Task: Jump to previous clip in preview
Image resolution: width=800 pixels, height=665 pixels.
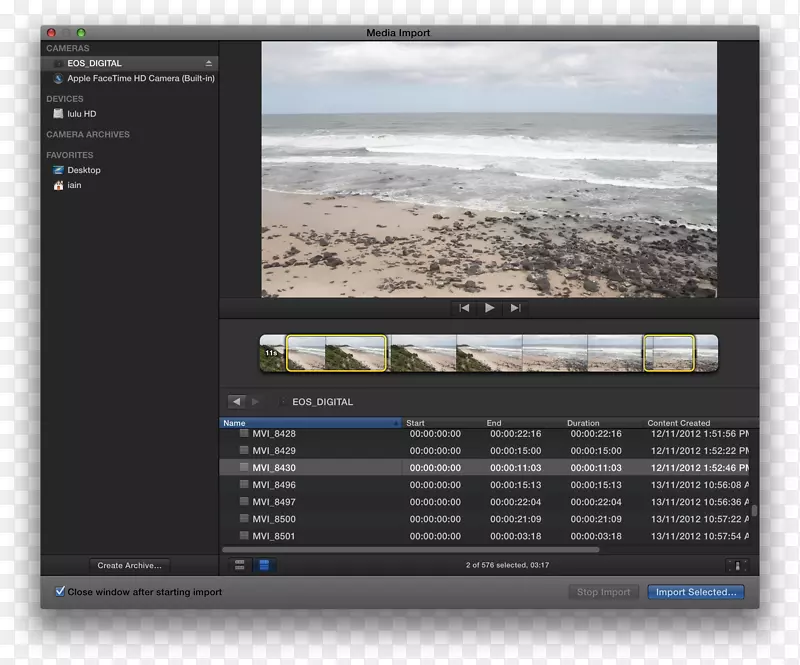Action: [464, 308]
